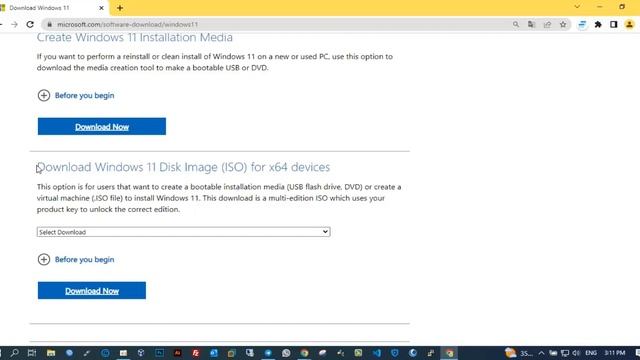Bookmark this page with the star icon
This screenshot has height=360, width=640.
pos(563,24)
